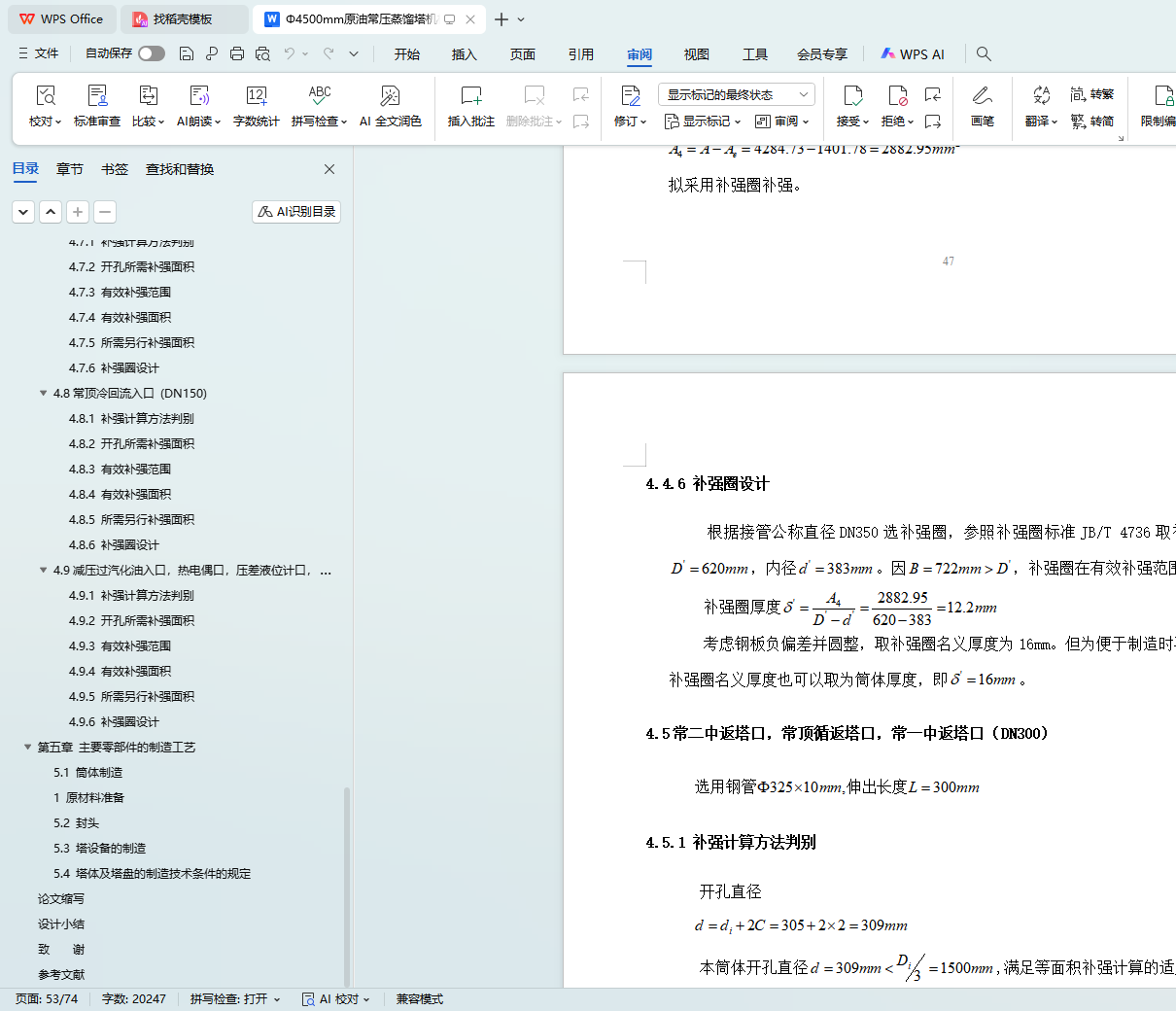The width and height of the screenshot is (1176, 1011).
Task: Close the navigation side panel
Action: pos(329,169)
